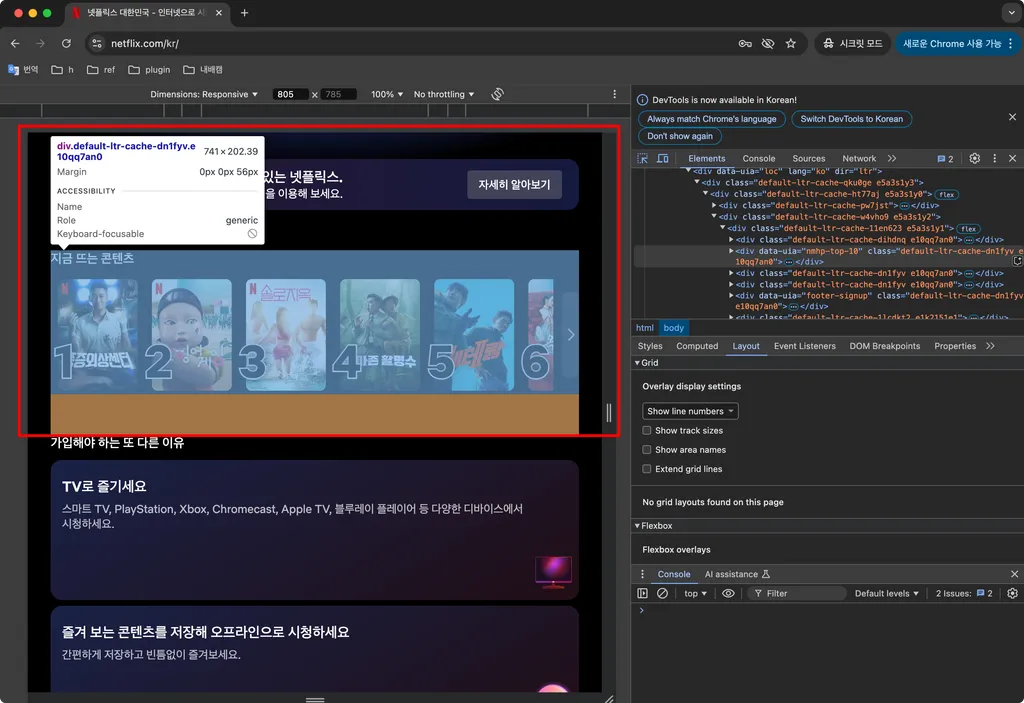
Task: Click the 새로운 Chrome 사용 가능 button
Action: tap(952, 43)
